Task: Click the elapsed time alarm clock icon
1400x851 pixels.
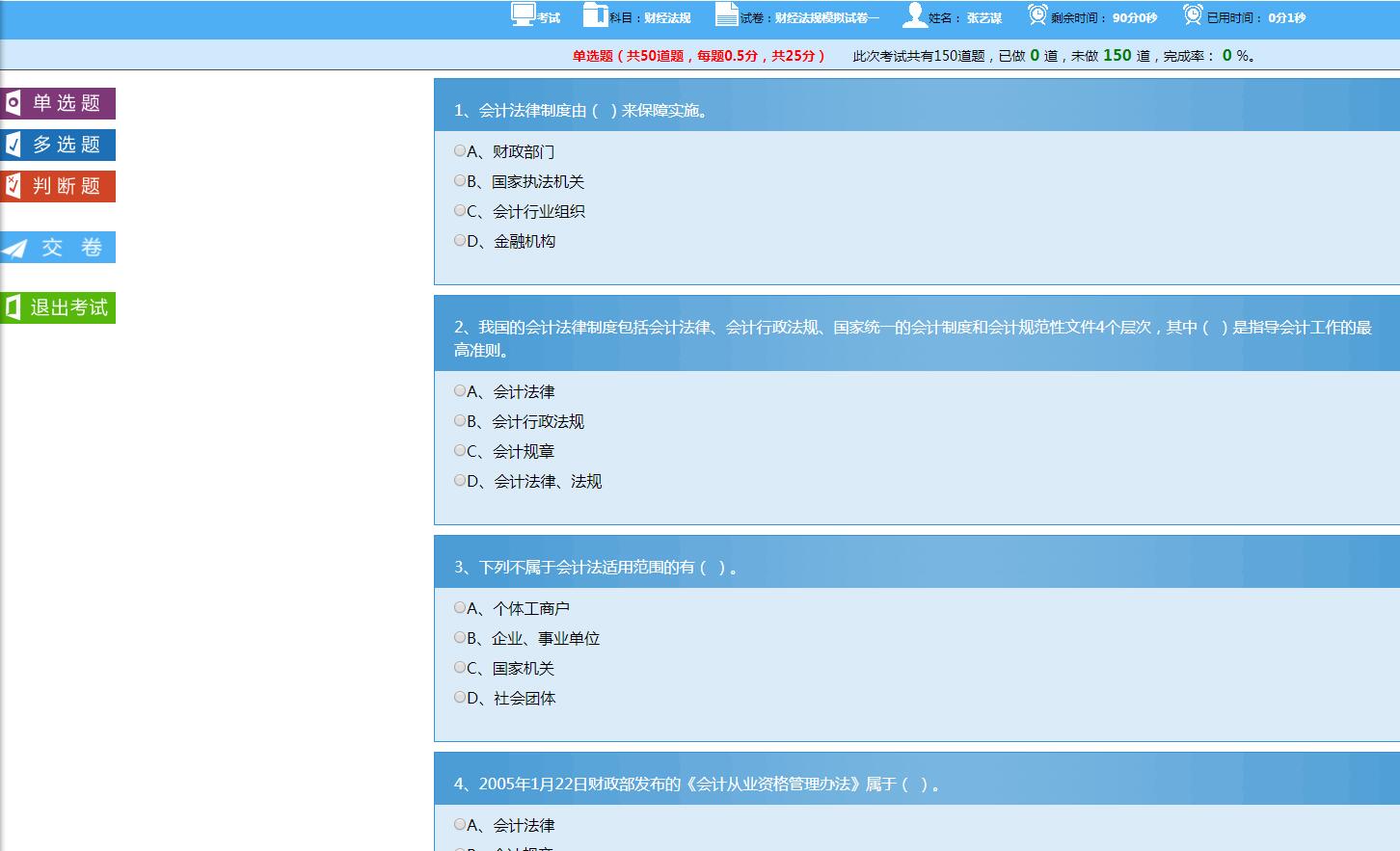Action: 1193,15
